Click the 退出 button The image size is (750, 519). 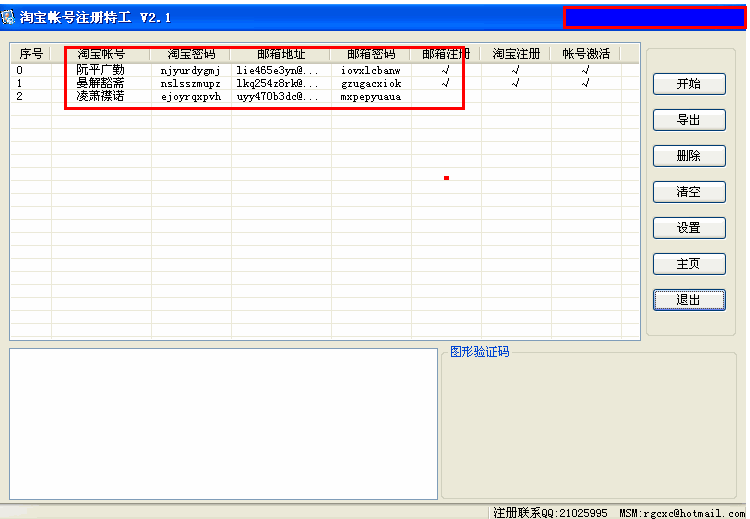[x=689, y=300]
